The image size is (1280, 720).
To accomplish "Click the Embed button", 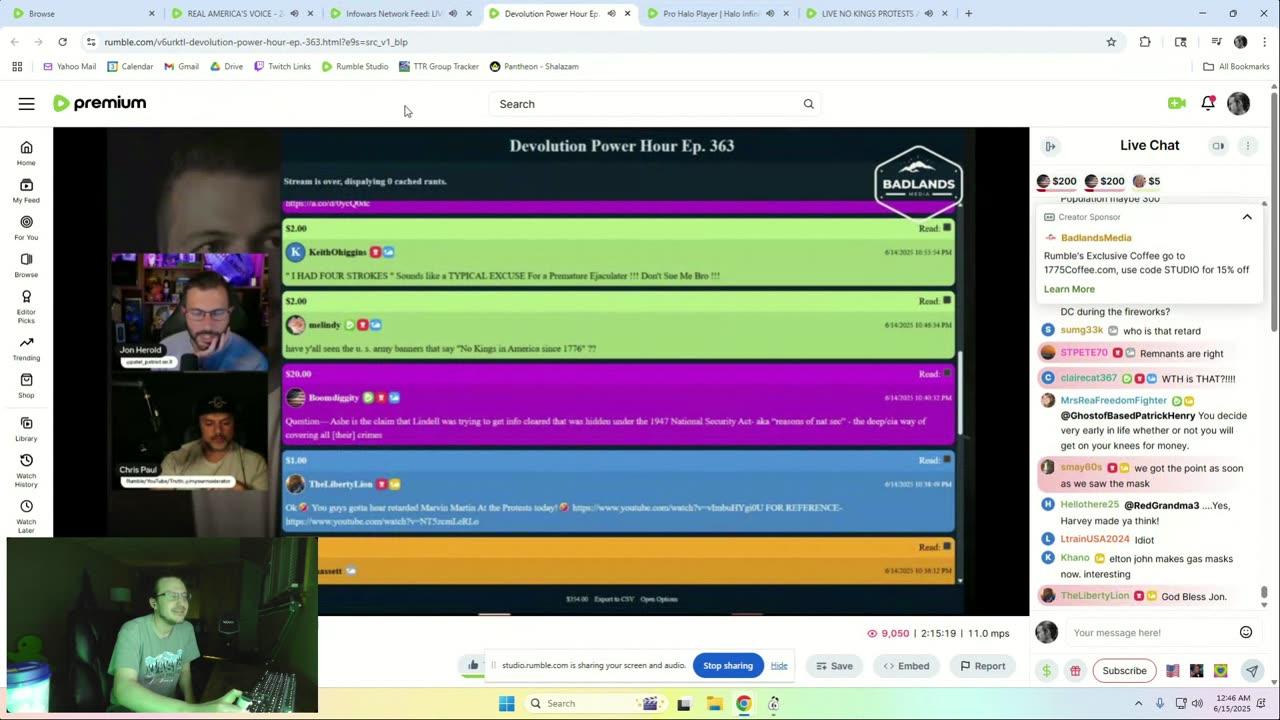I will [x=906, y=666].
